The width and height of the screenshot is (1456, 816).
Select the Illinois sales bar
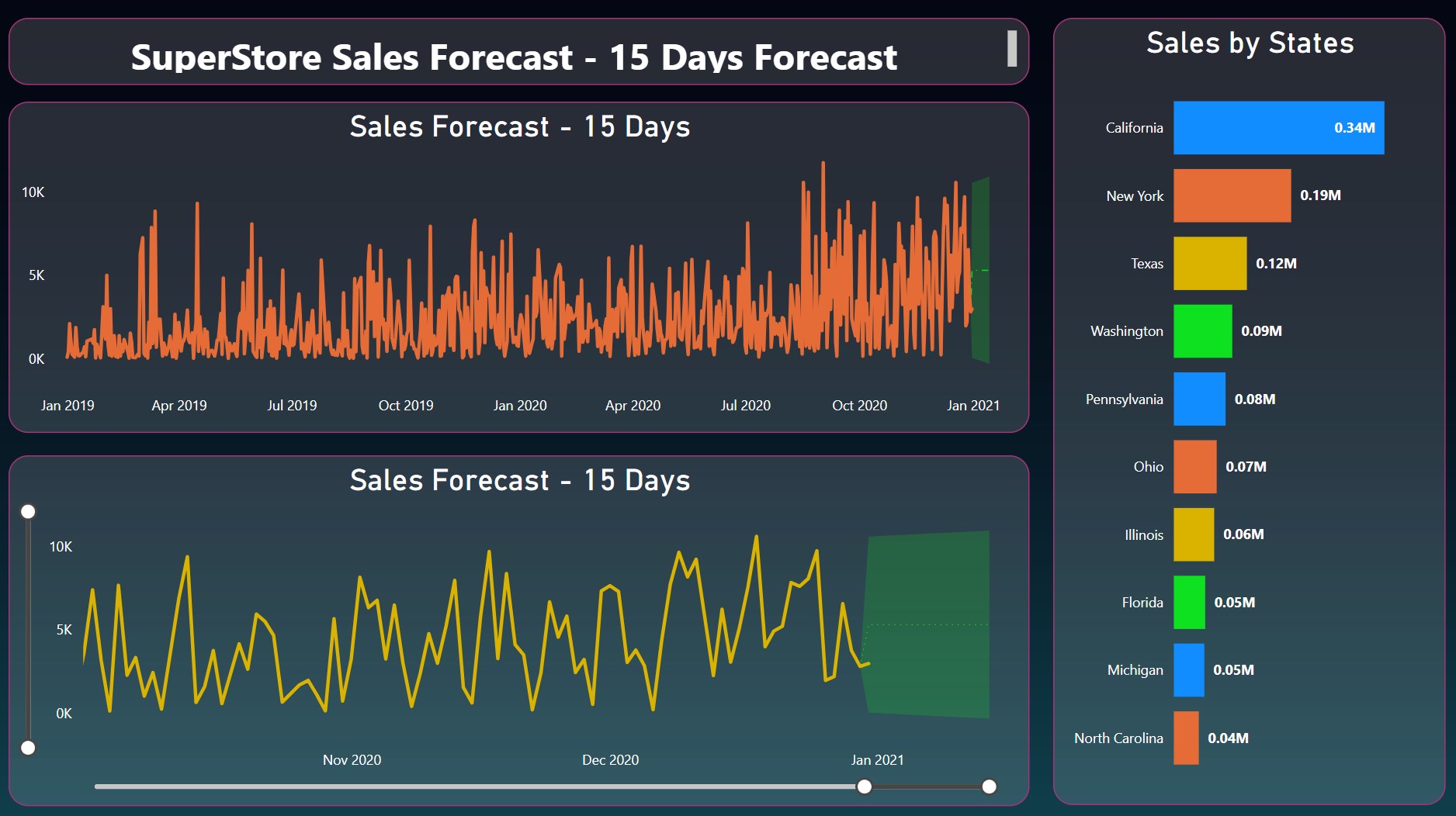(1194, 534)
